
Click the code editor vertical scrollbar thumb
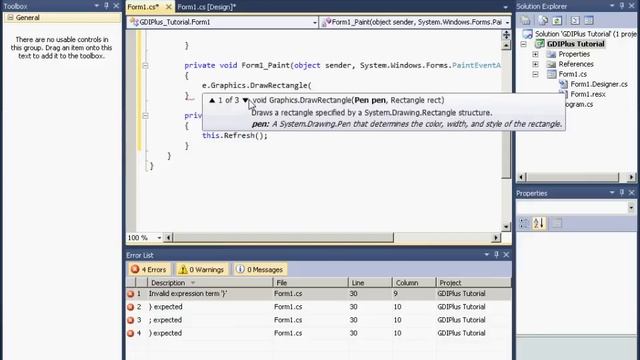pos(506,114)
